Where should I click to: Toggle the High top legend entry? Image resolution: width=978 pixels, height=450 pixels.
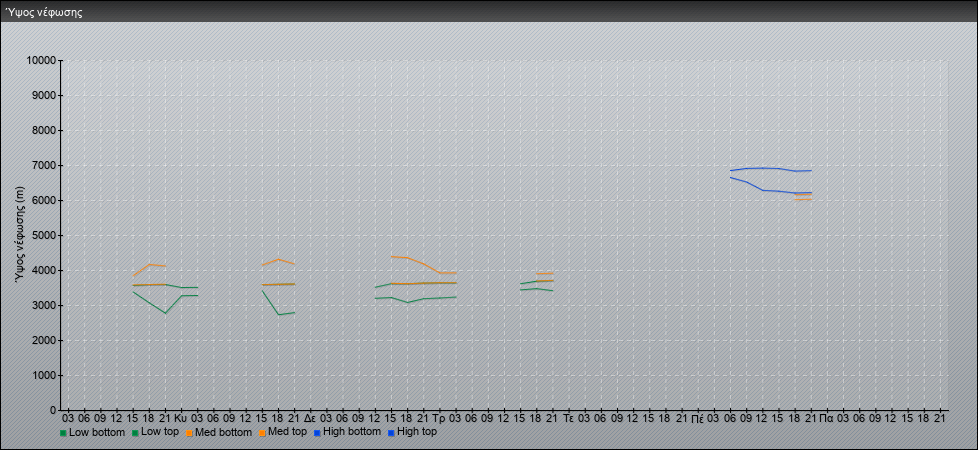click(412, 431)
